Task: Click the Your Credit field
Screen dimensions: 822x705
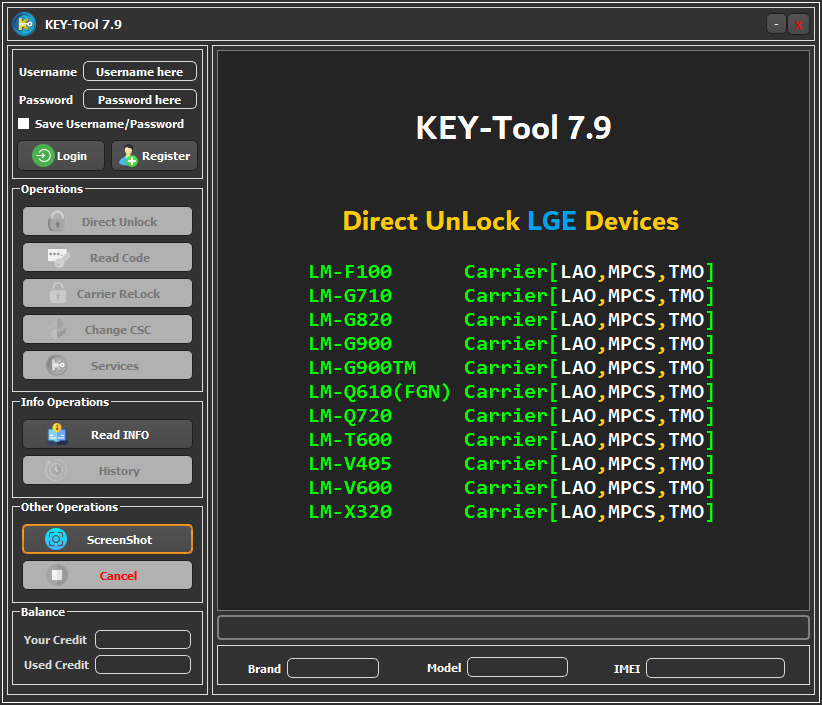Action: (x=143, y=639)
